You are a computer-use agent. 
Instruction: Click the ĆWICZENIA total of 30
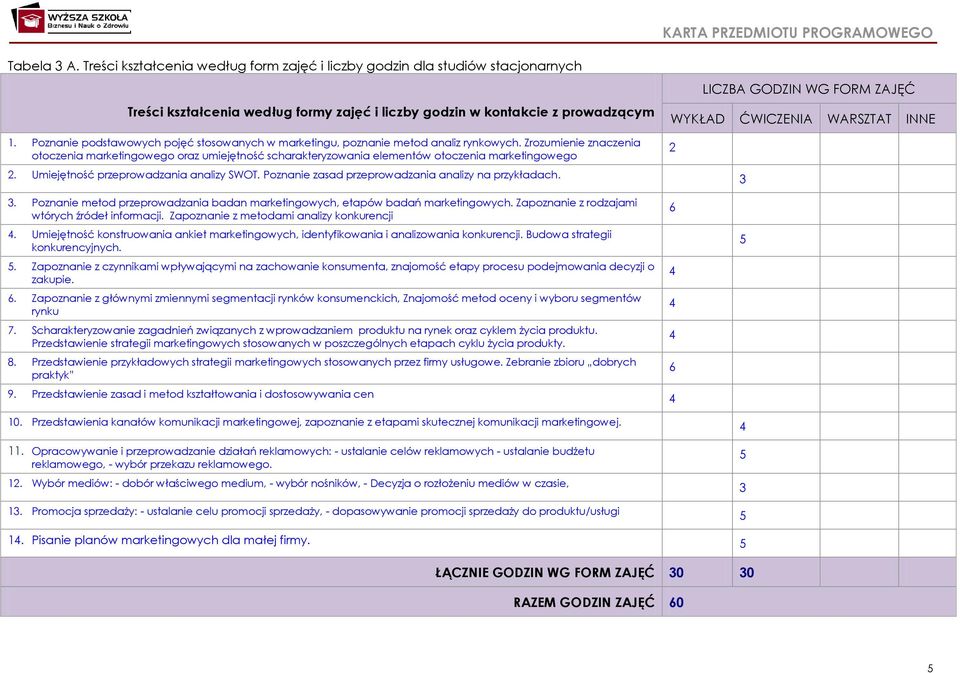pyautogui.click(x=746, y=573)
